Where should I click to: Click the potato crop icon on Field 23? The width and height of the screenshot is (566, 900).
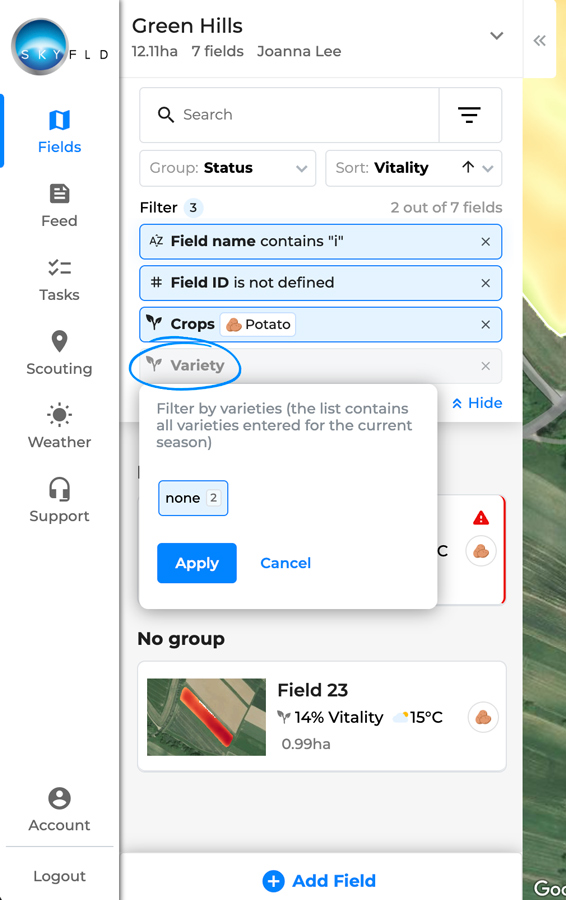click(483, 717)
